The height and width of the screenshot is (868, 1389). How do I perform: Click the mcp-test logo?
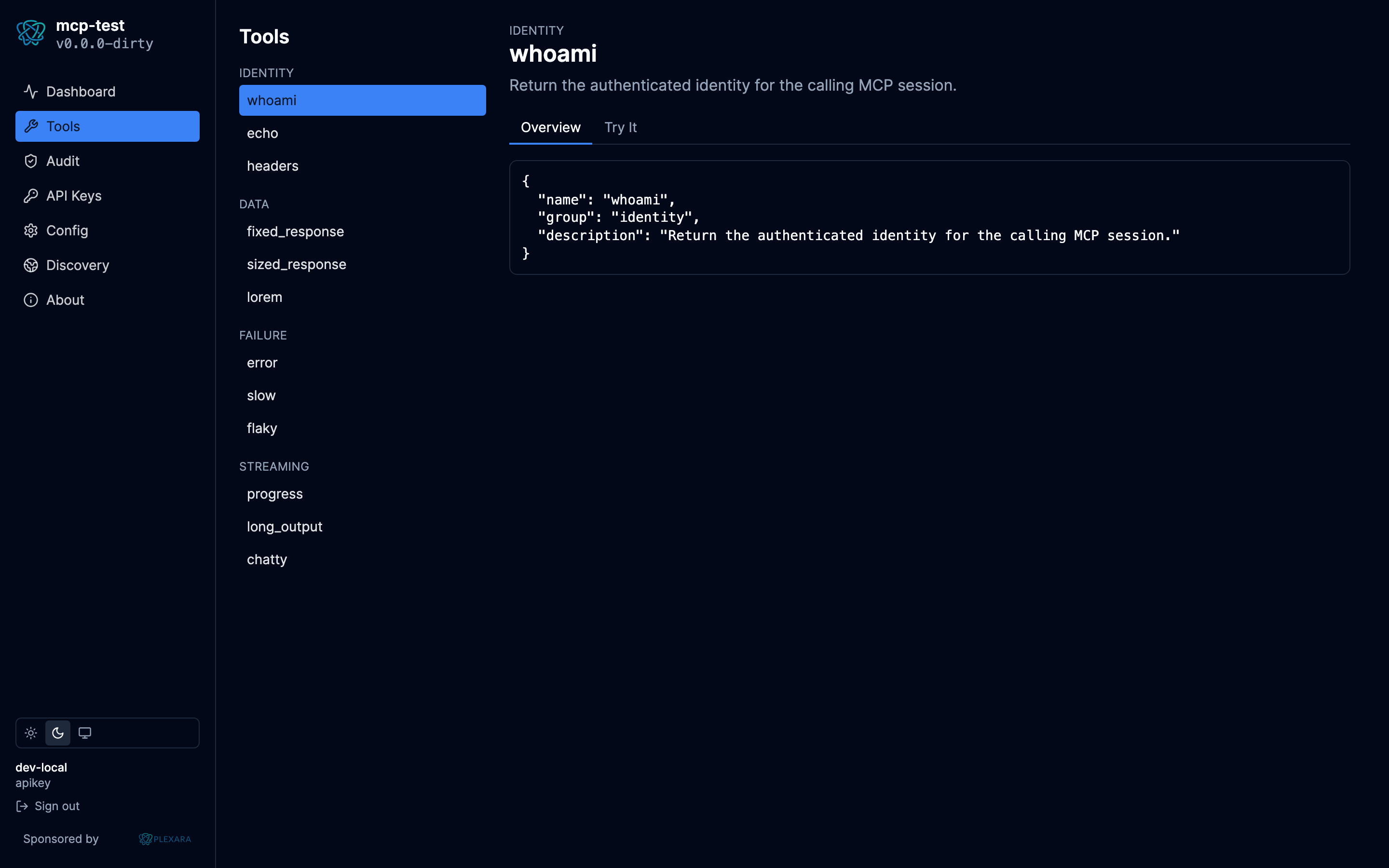(x=31, y=33)
